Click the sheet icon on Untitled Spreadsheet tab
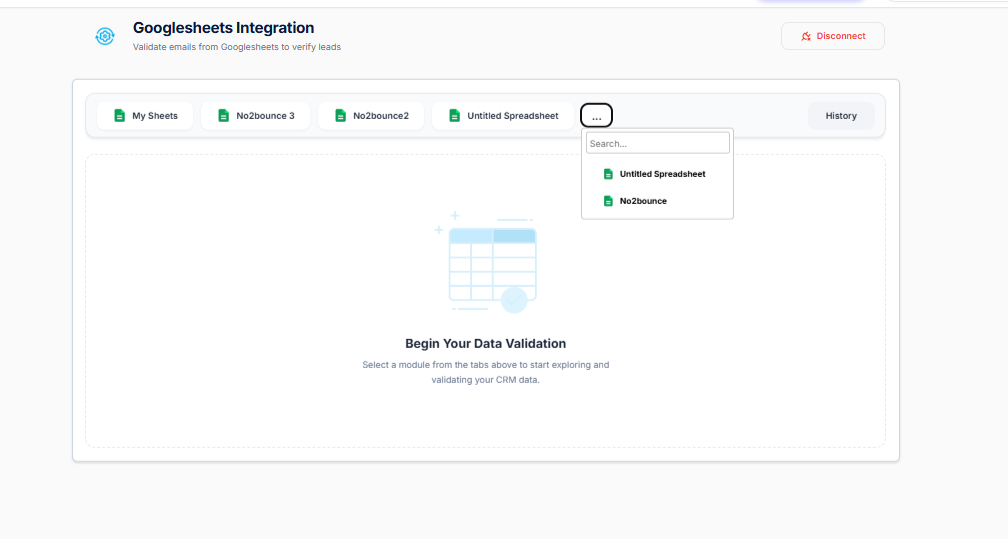Screen dimensions: 1008x539 point(454,116)
